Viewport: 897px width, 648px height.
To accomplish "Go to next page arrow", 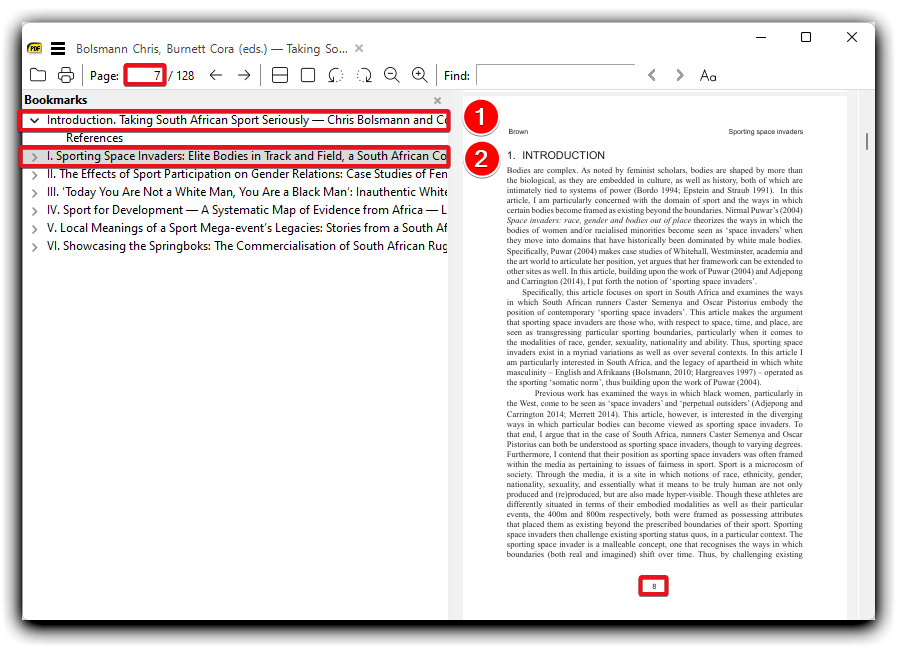I will 243,74.
